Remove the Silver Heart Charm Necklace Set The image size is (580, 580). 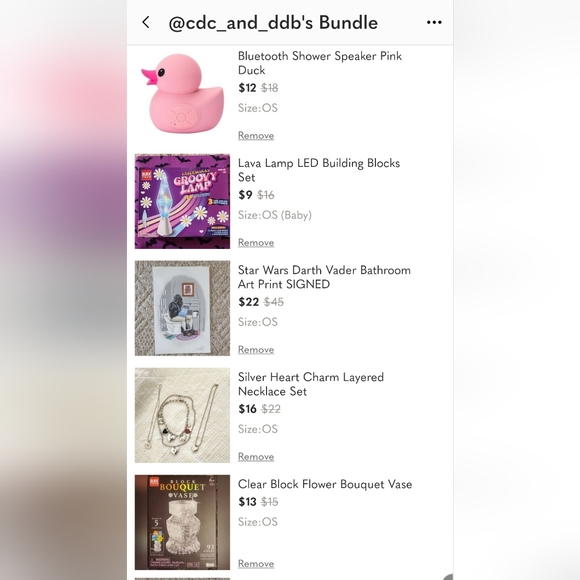(x=256, y=456)
